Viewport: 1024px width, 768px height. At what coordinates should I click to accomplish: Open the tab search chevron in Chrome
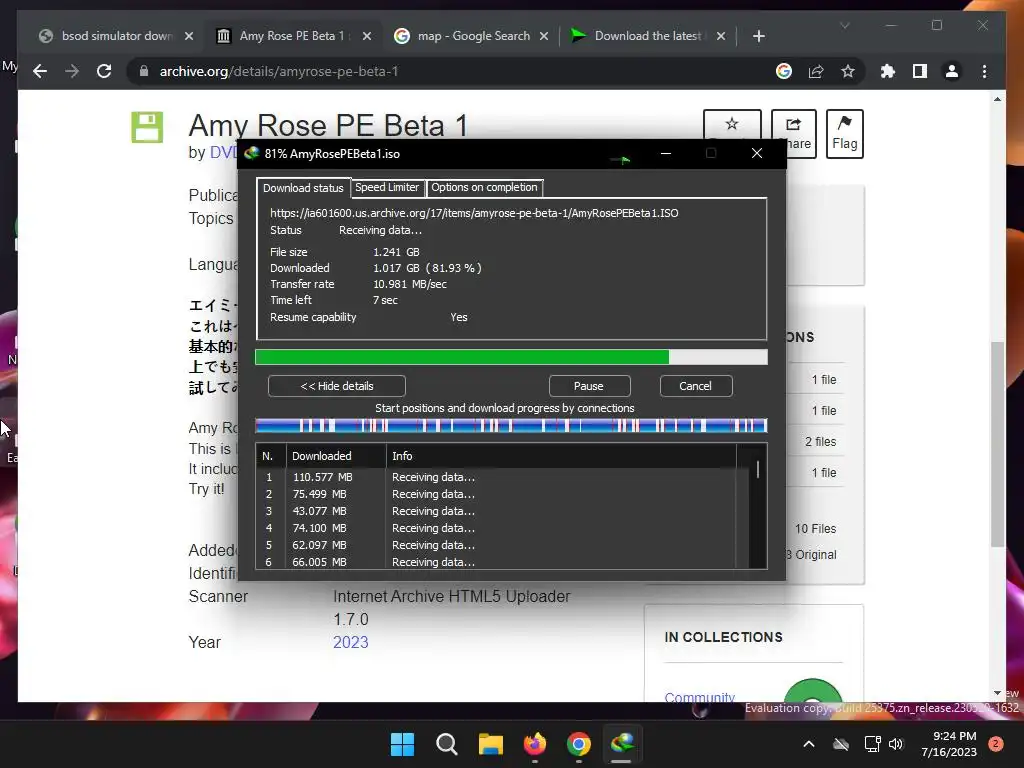pos(844,25)
